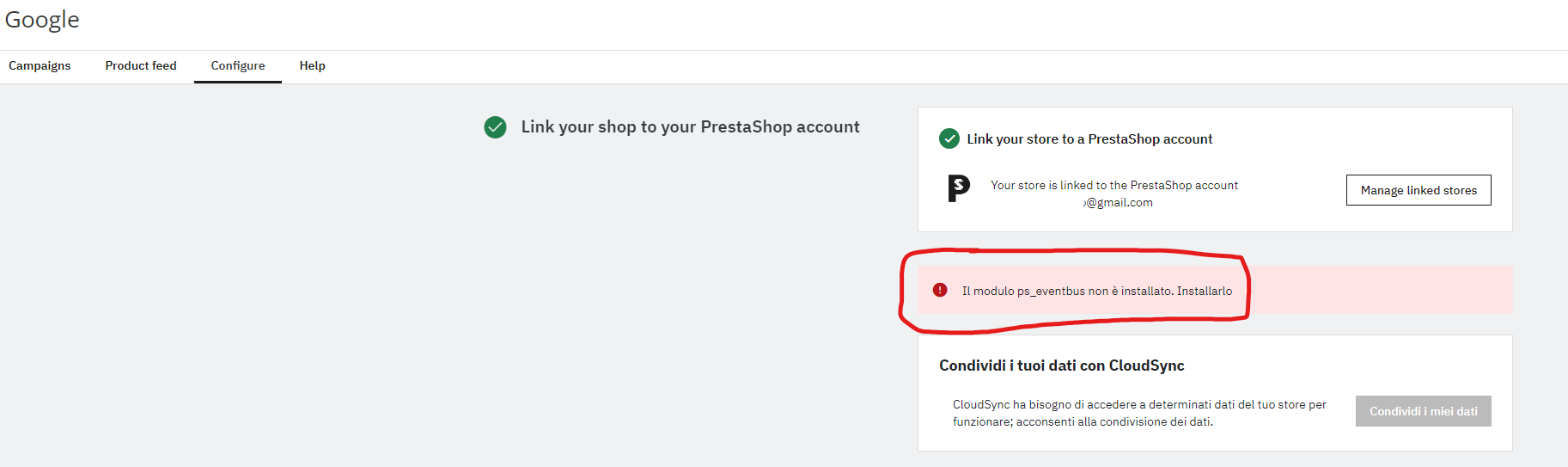1568x467 pixels.
Task: Click the green checkmark in the store card
Action: 949,138
